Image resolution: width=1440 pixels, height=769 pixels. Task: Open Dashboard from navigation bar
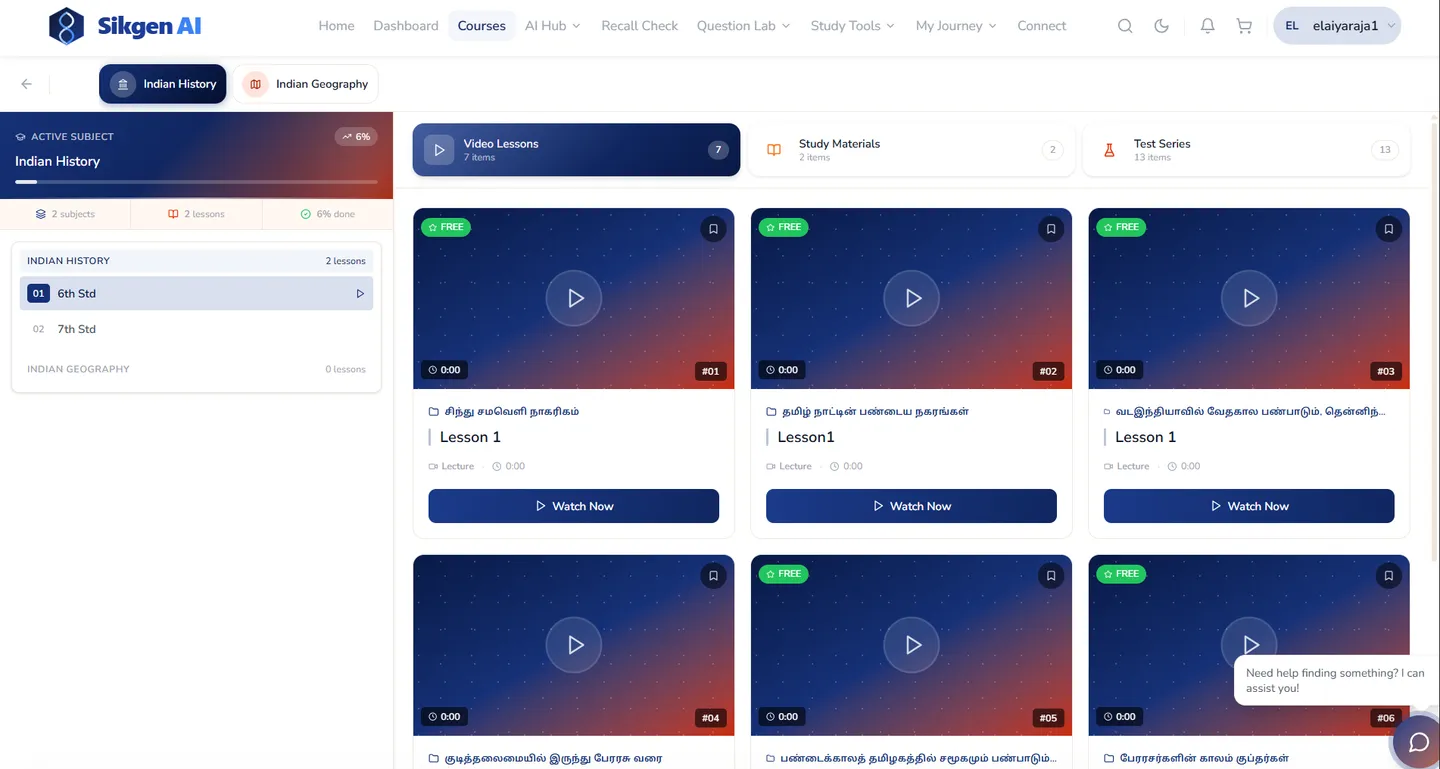[406, 26]
